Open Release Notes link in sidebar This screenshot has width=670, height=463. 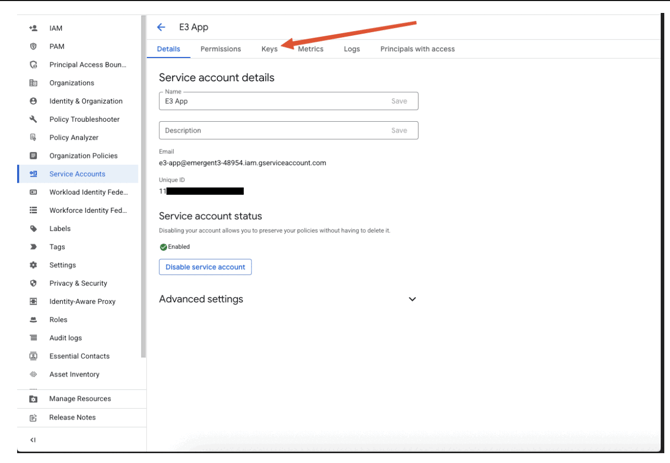(72, 417)
